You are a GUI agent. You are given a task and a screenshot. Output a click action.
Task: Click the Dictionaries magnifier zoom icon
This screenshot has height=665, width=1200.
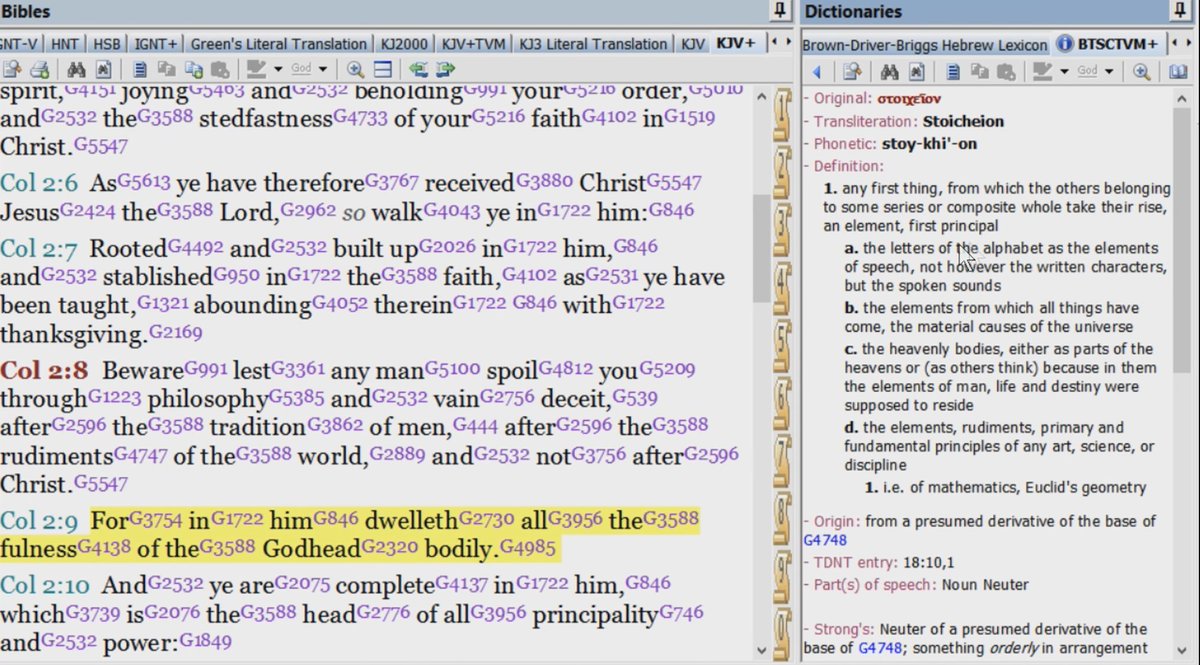coord(1141,71)
